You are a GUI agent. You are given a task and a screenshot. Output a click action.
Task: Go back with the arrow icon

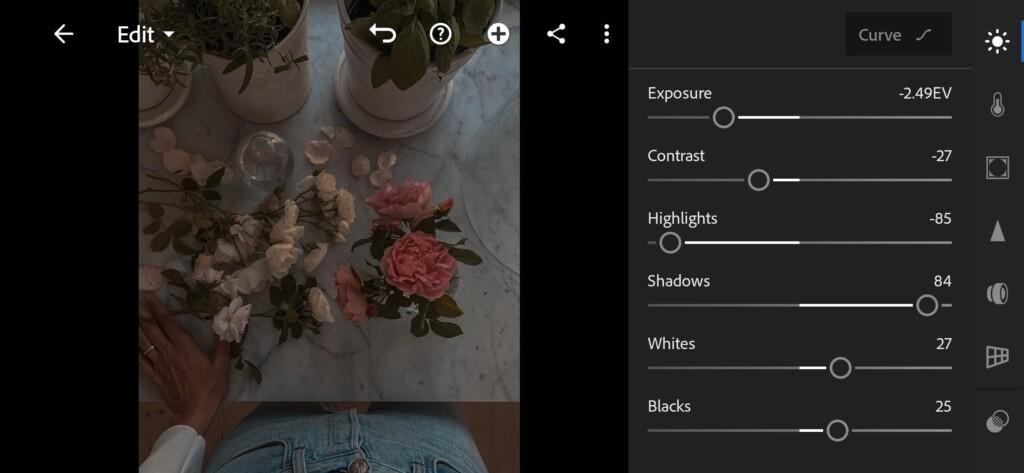tap(63, 34)
